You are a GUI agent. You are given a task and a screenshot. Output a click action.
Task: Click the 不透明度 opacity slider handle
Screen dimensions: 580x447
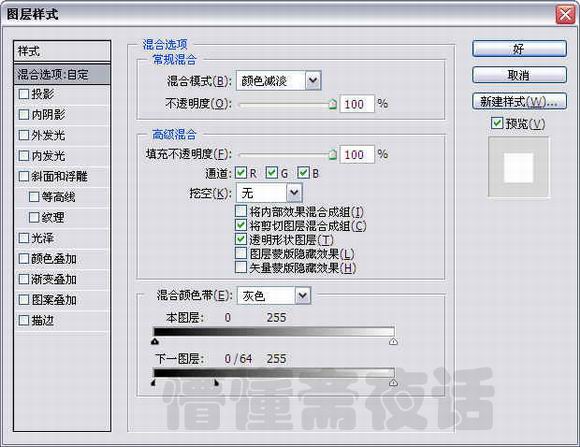[x=333, y=104]
